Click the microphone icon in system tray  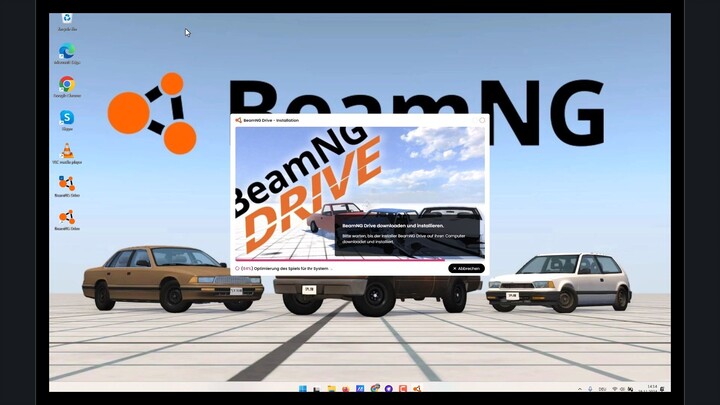pos(590,389)
